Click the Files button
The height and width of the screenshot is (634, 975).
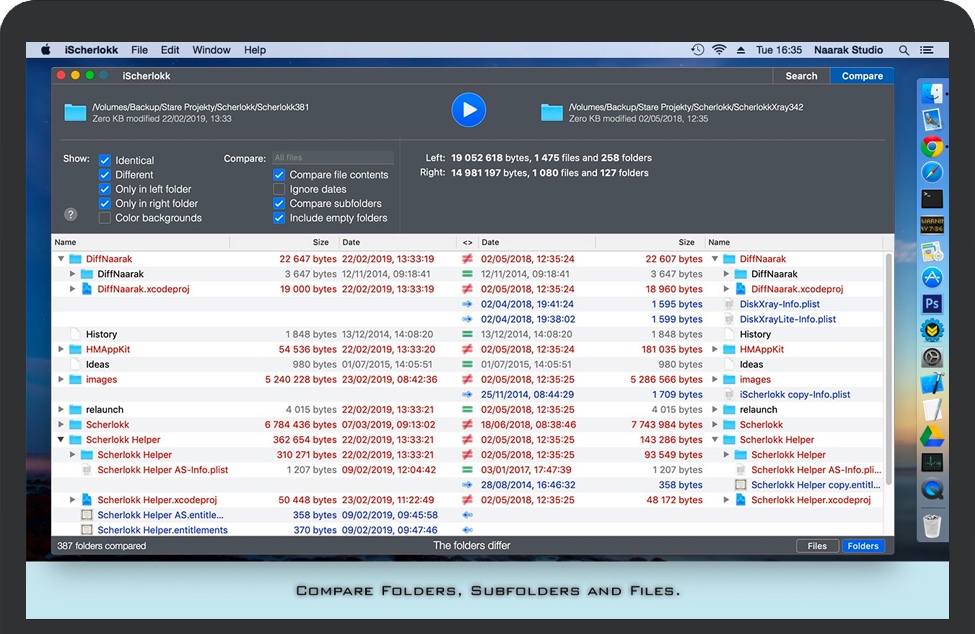[817, 546]
